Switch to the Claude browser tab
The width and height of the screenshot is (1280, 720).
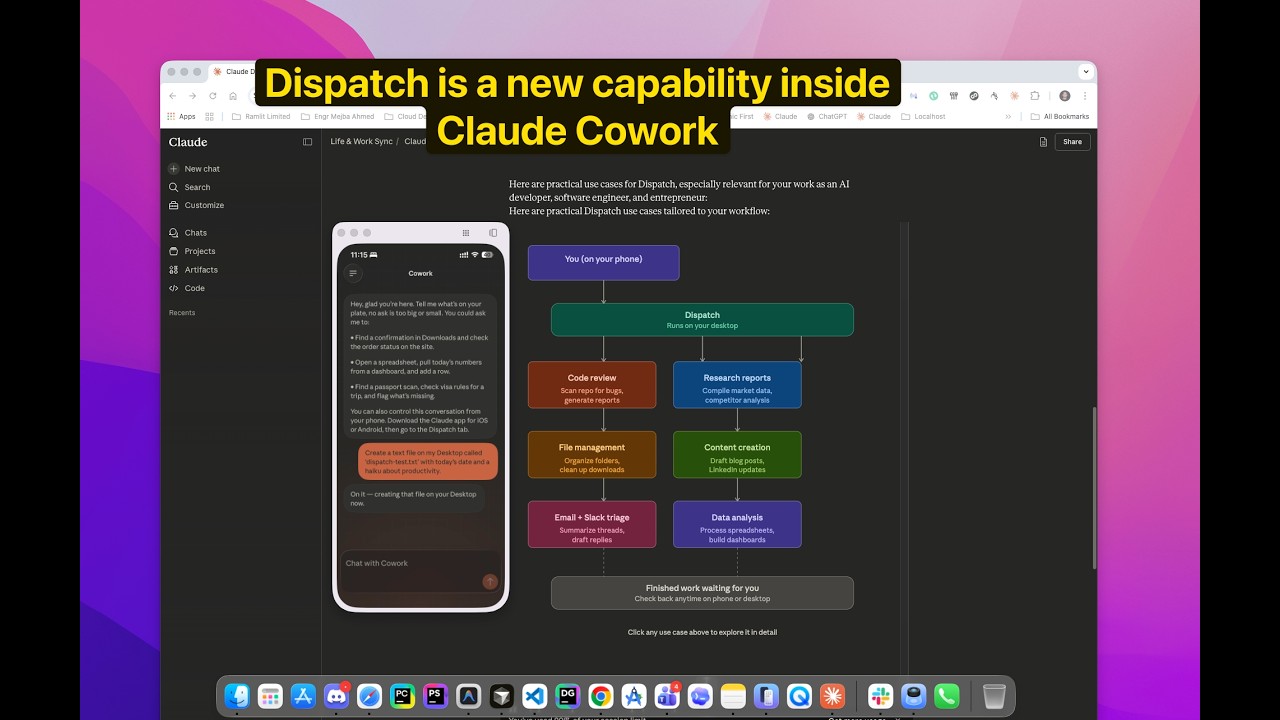coord(233,72)
